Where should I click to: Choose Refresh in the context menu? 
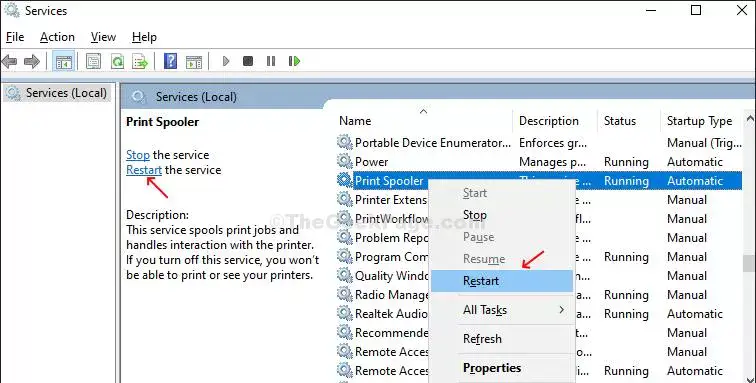click(502, 339)
